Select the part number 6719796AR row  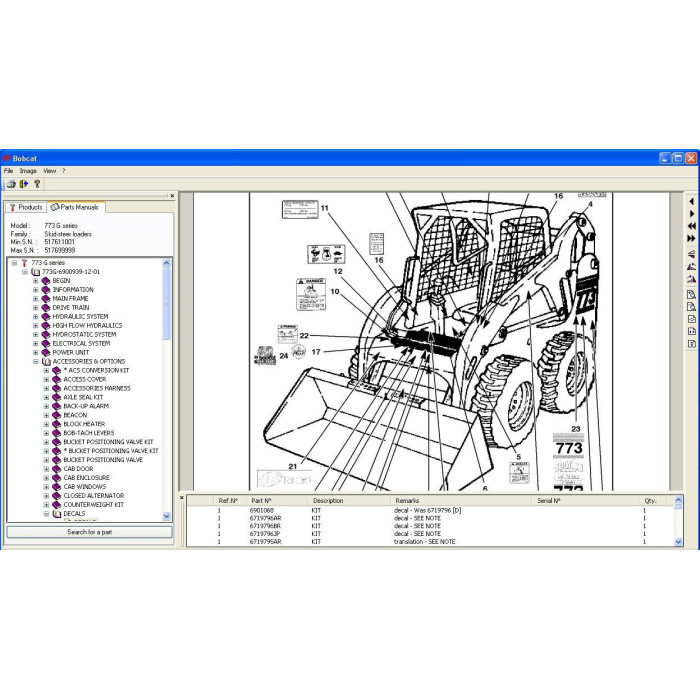[x=431, y=518]
